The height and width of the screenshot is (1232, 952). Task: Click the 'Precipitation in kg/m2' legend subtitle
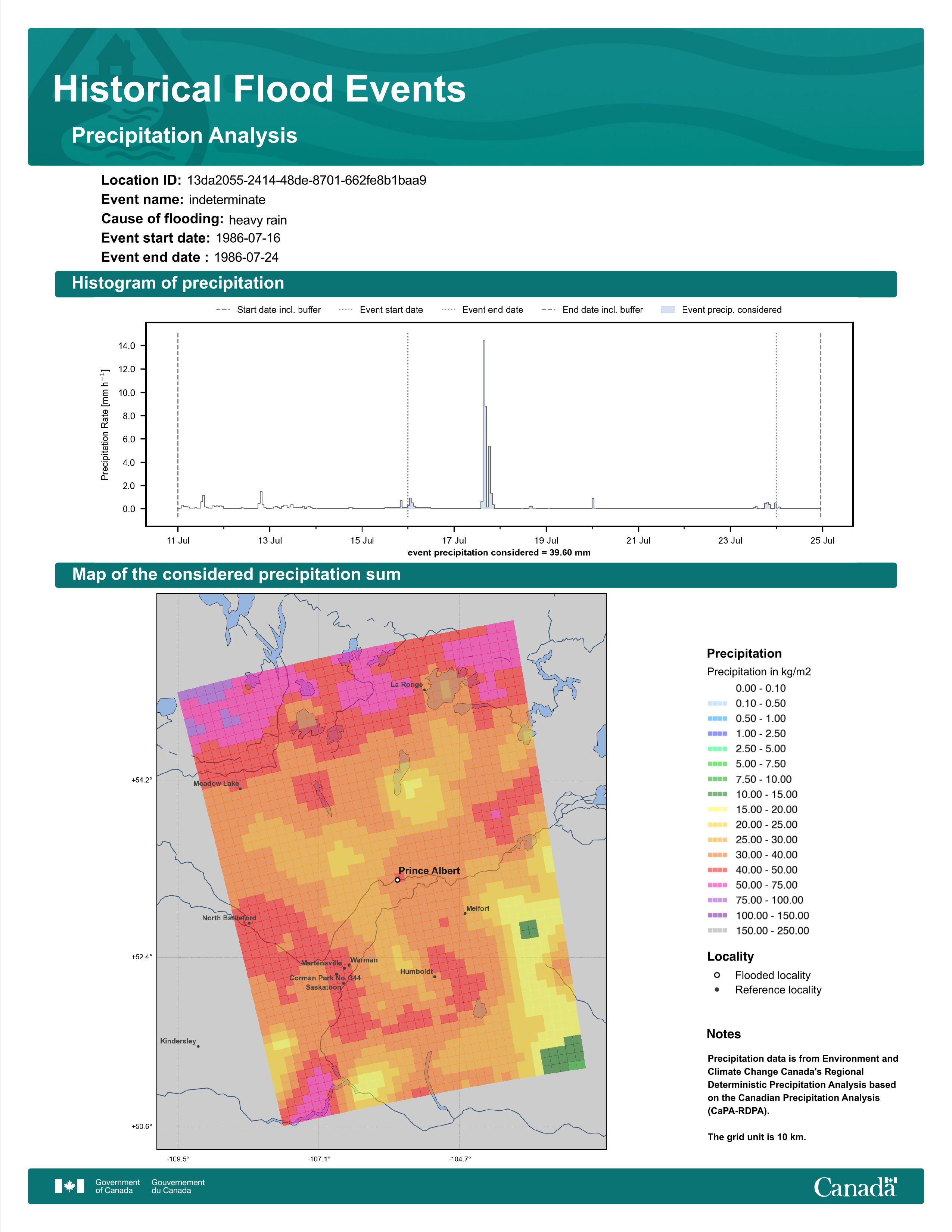759,671
